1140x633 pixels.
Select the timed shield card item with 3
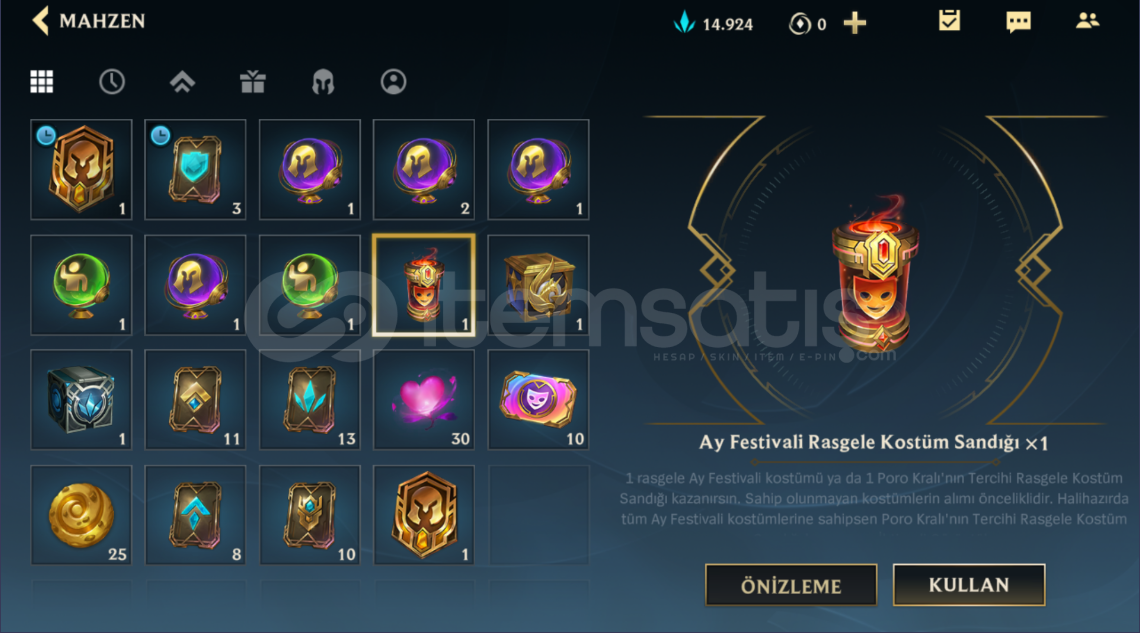195,169
